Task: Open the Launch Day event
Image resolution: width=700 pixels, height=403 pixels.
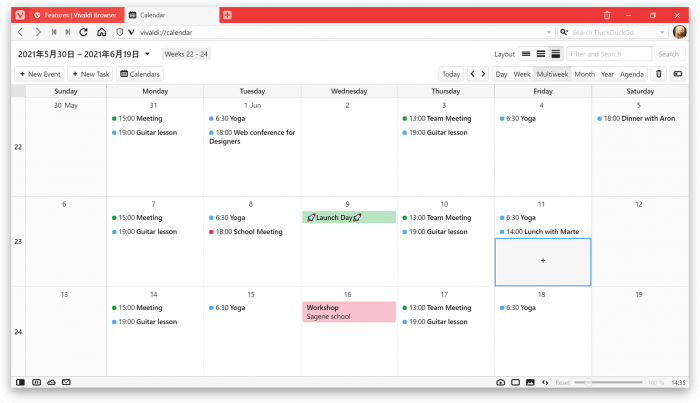Action: [349, 217]
